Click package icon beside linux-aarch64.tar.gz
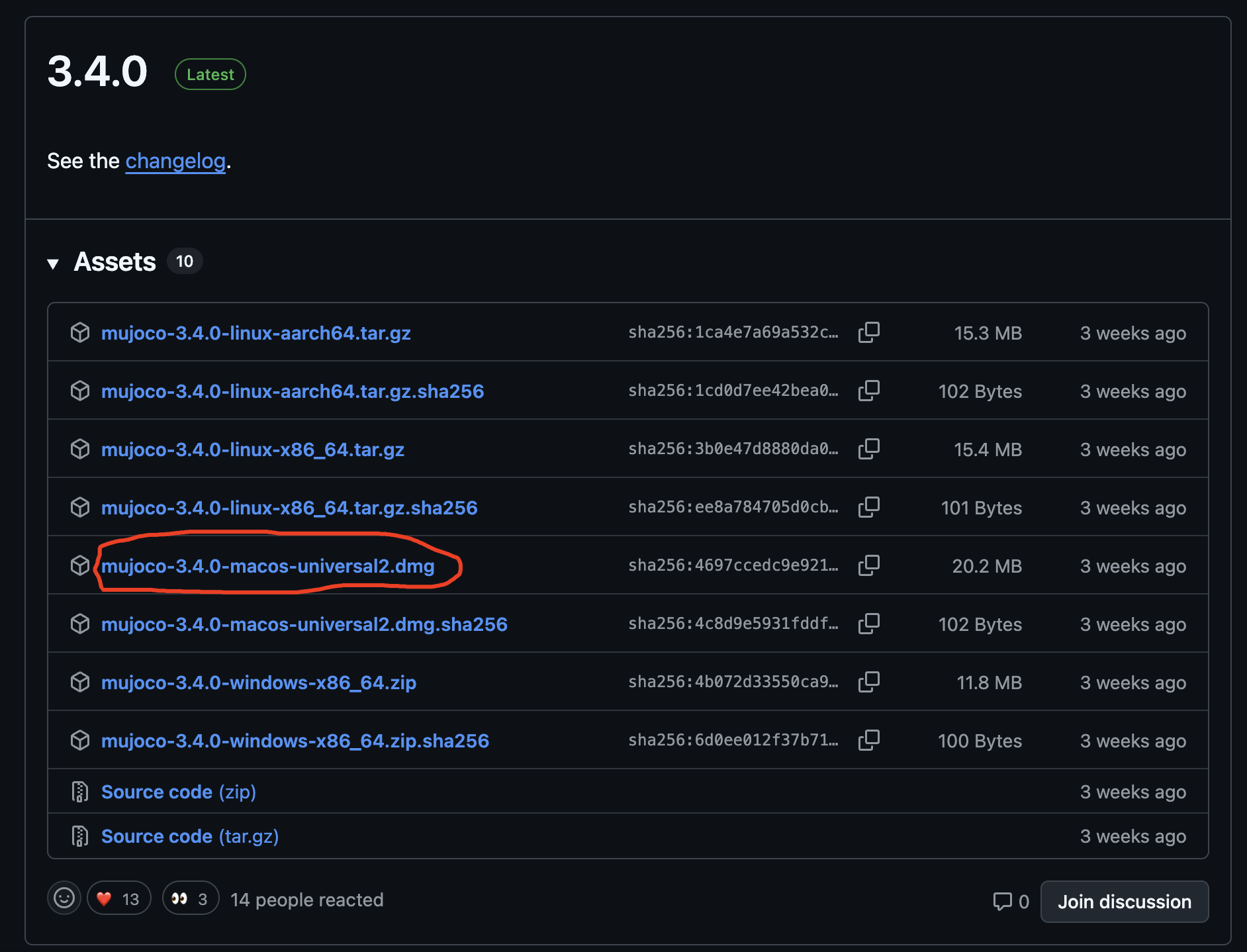The width and height of the screenshot is (1247, 952). tap(80, 332)
